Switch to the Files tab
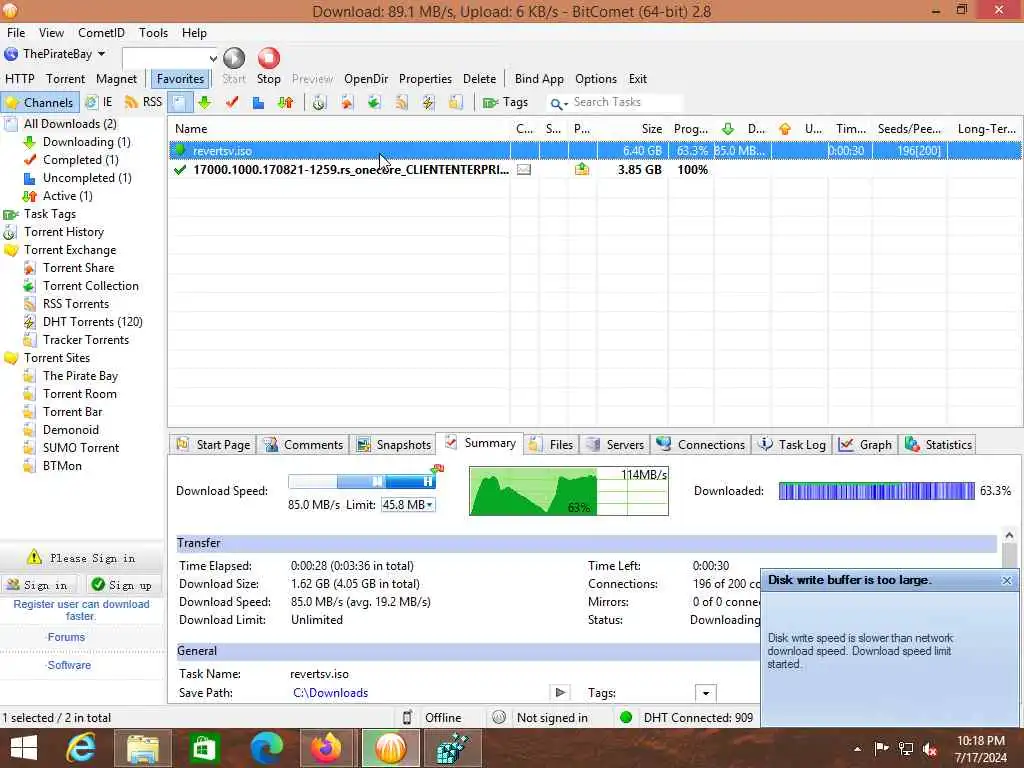The width and height of the screenshot is (1024, 768). 551,445
